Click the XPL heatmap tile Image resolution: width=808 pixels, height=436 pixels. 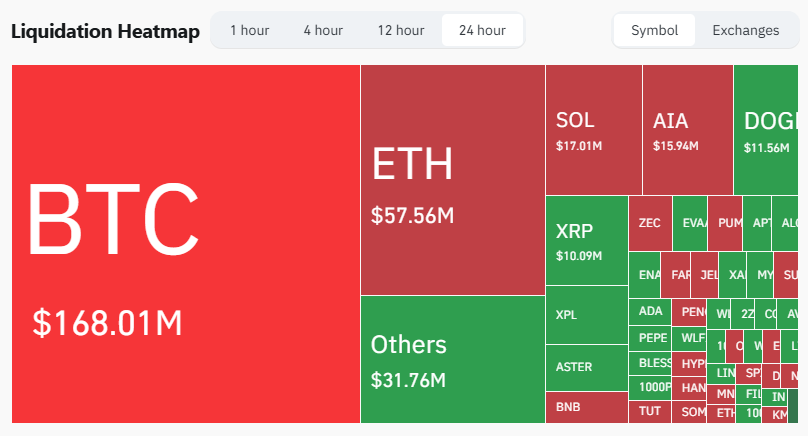pos(586,315)
